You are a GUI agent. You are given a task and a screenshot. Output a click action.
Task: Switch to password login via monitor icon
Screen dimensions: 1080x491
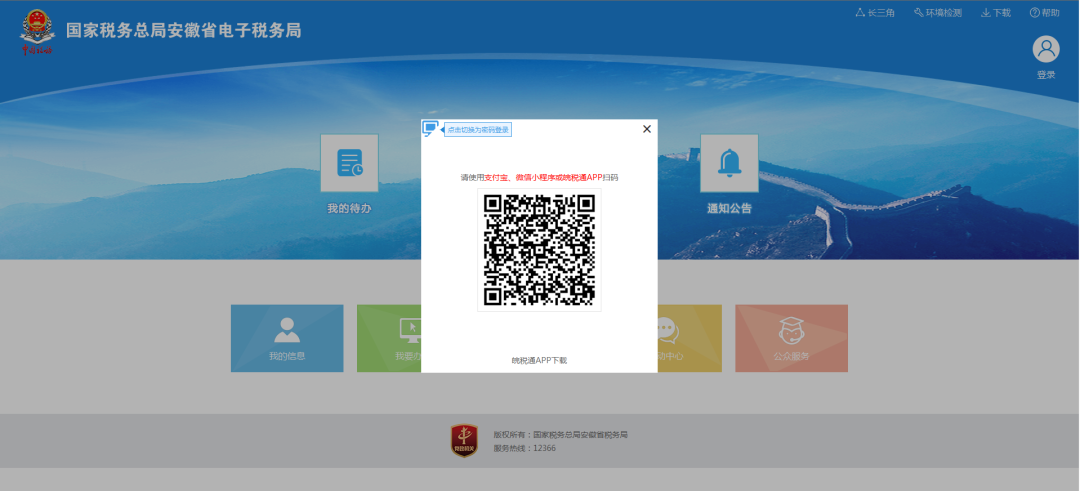430,129
